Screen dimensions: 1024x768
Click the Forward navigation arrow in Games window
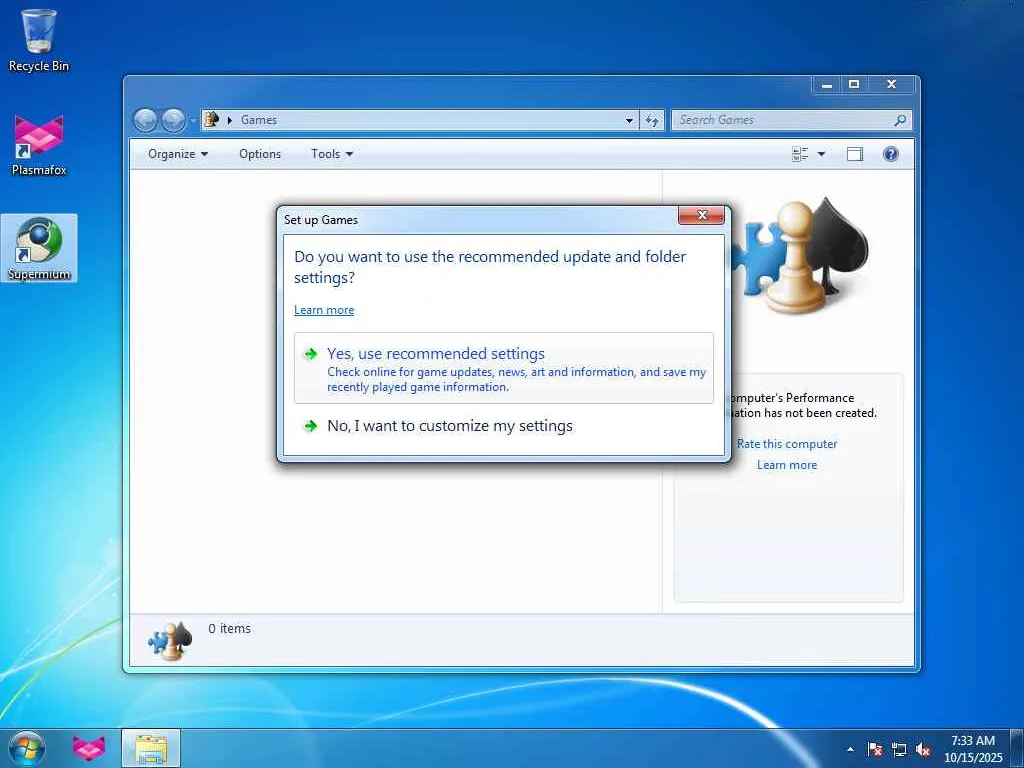click(173, 120)
